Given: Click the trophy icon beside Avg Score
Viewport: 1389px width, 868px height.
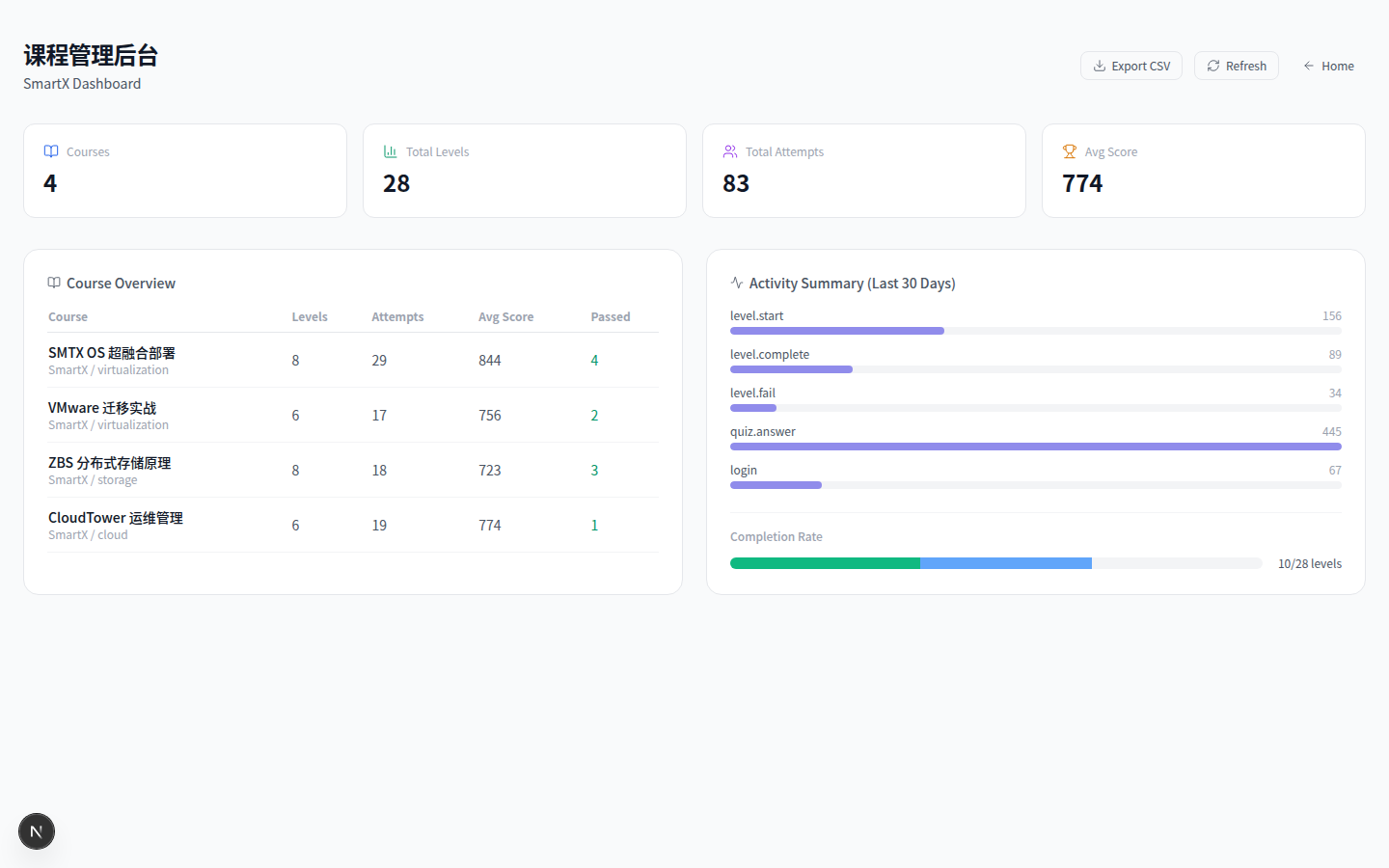Looking at the screenshot, I should (1070, 151).
